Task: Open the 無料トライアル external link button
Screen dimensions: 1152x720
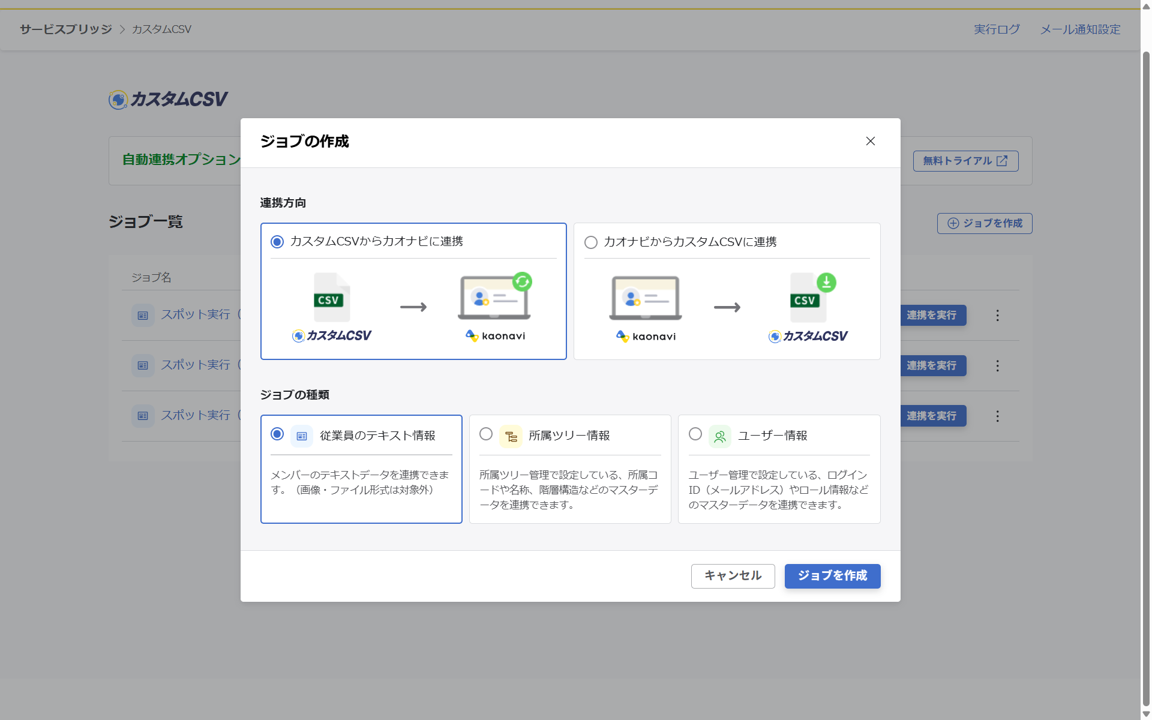Action: [x=965, y=161]
